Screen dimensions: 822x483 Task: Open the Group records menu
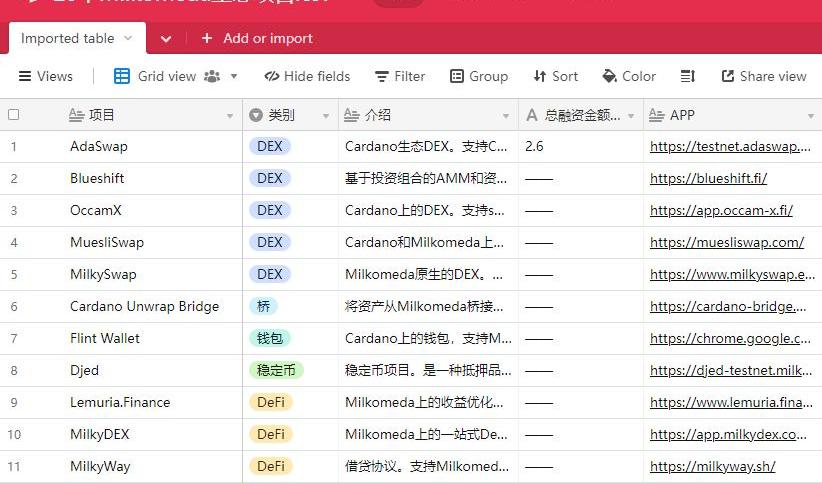tap(478, 76)
